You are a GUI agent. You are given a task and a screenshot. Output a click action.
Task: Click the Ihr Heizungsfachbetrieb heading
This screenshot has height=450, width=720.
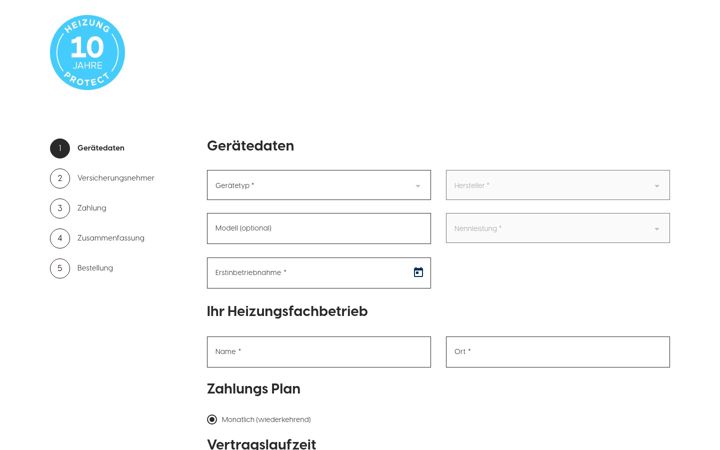pyautogui.click(x=287, y=311)
